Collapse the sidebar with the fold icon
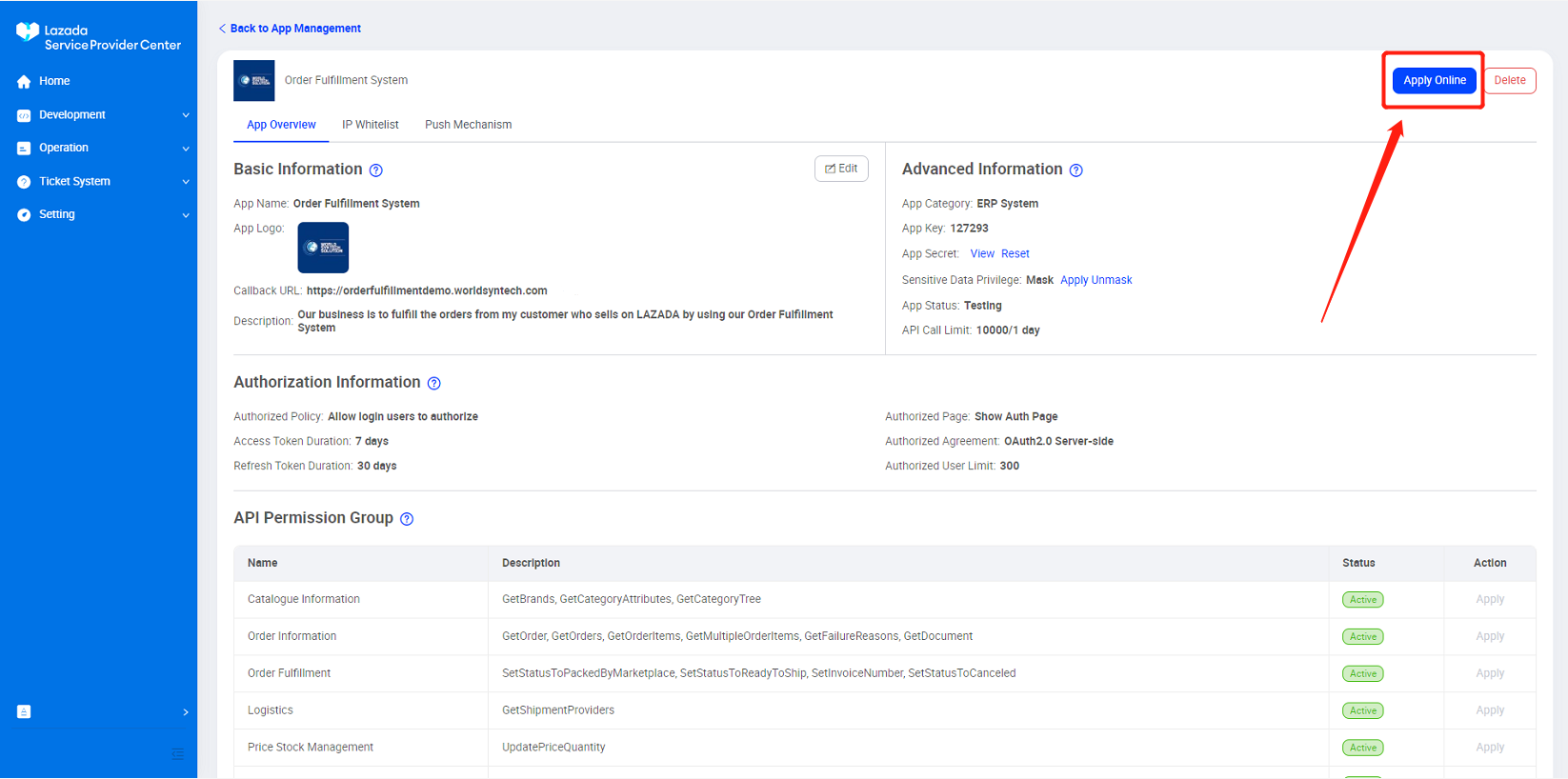Screen dimensions: 1568x779 click(x=177, y=753)
